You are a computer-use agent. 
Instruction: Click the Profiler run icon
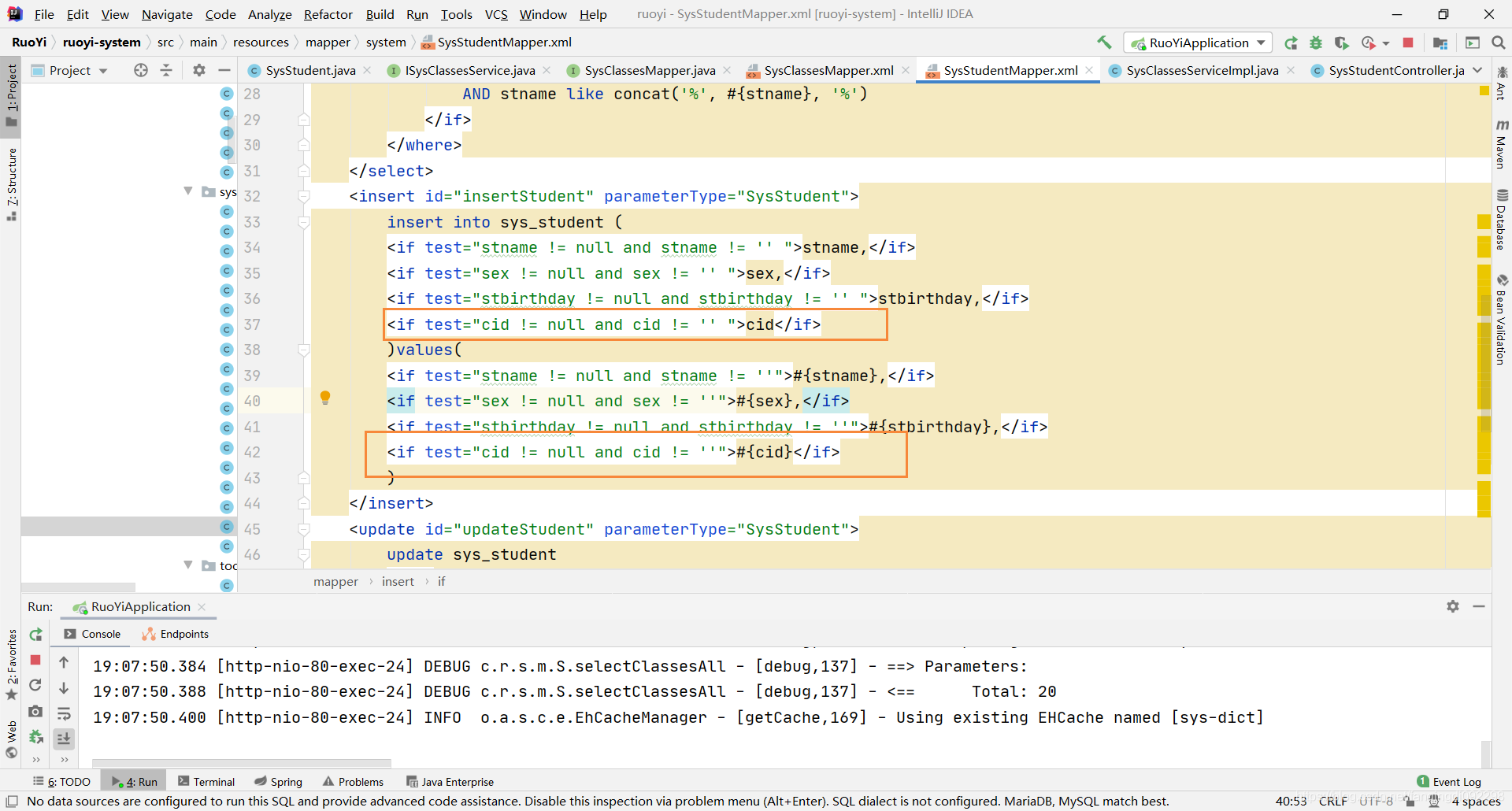[x=1369, y=43]
